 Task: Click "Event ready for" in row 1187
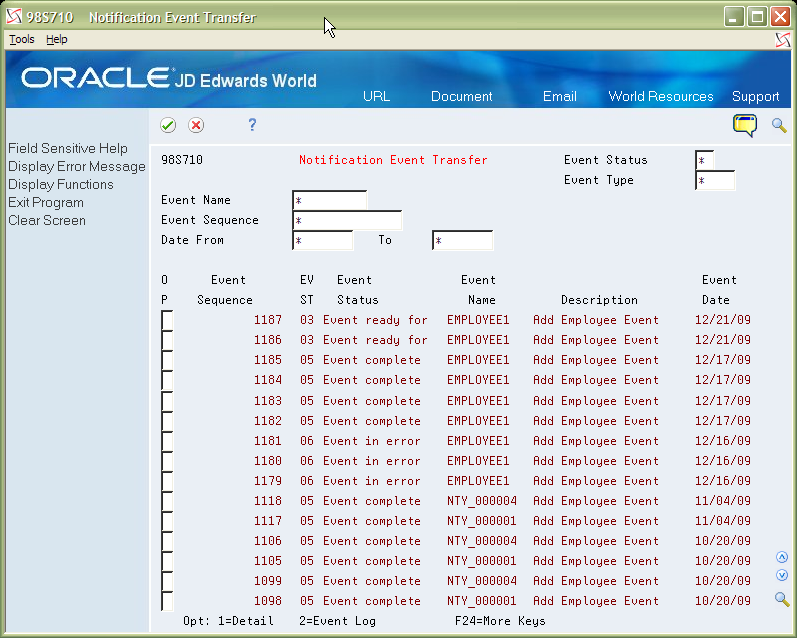click(x=375, y=320)
